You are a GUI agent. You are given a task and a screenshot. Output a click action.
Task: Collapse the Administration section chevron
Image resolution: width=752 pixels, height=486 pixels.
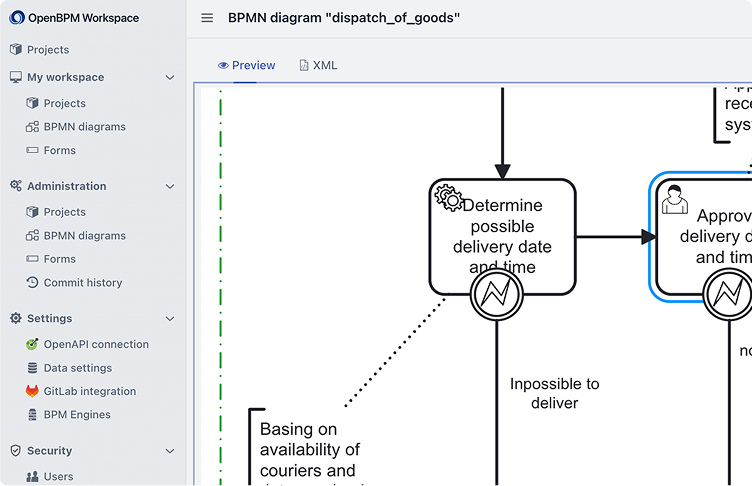pyautogui.click(x=170, y=186)
